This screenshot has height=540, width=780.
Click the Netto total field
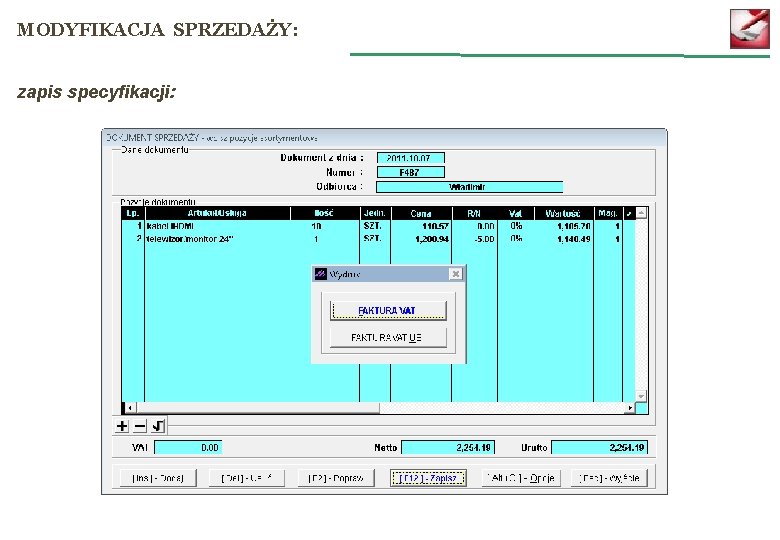448,448
